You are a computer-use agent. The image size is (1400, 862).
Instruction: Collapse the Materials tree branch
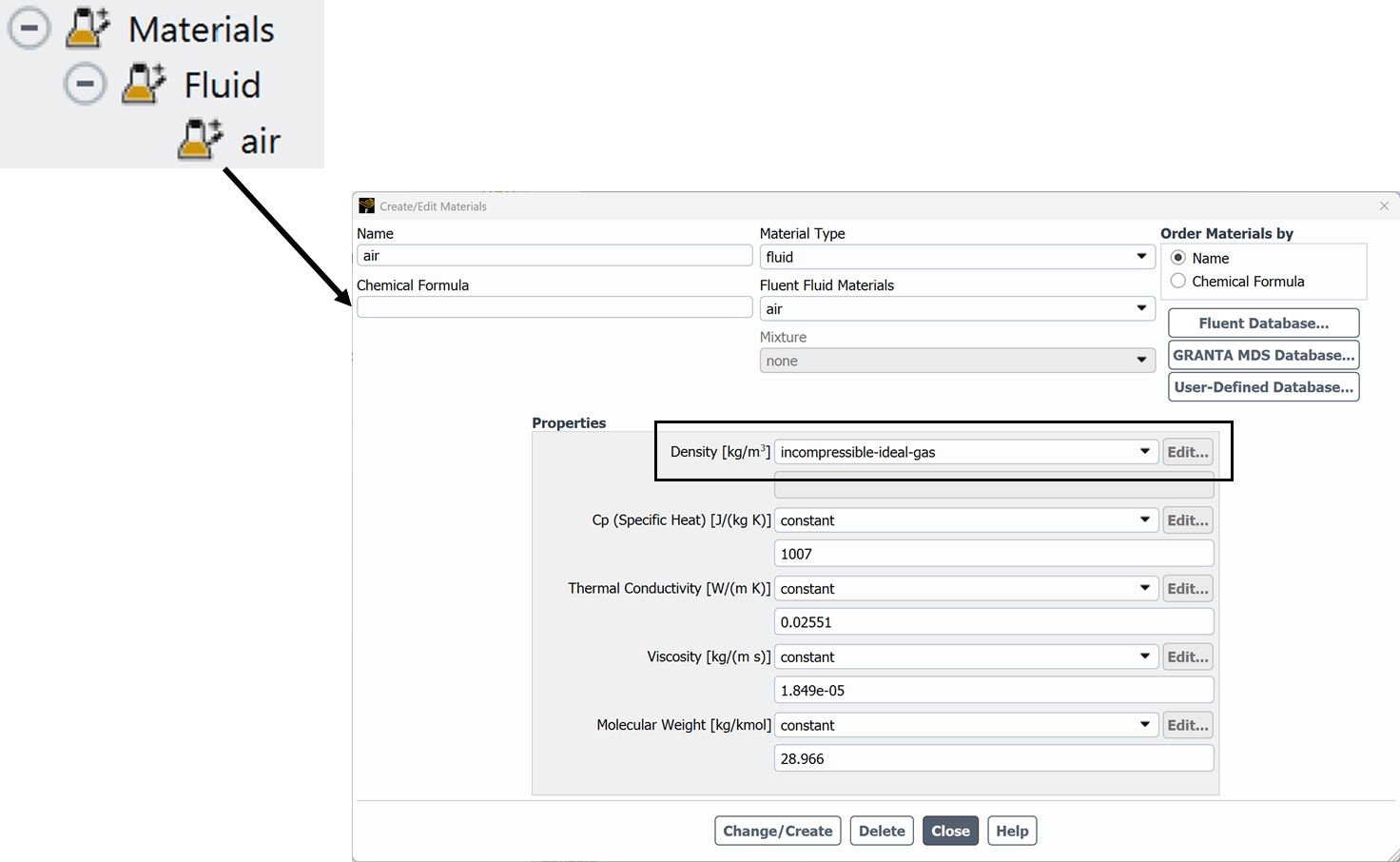(x=29, y=29)
